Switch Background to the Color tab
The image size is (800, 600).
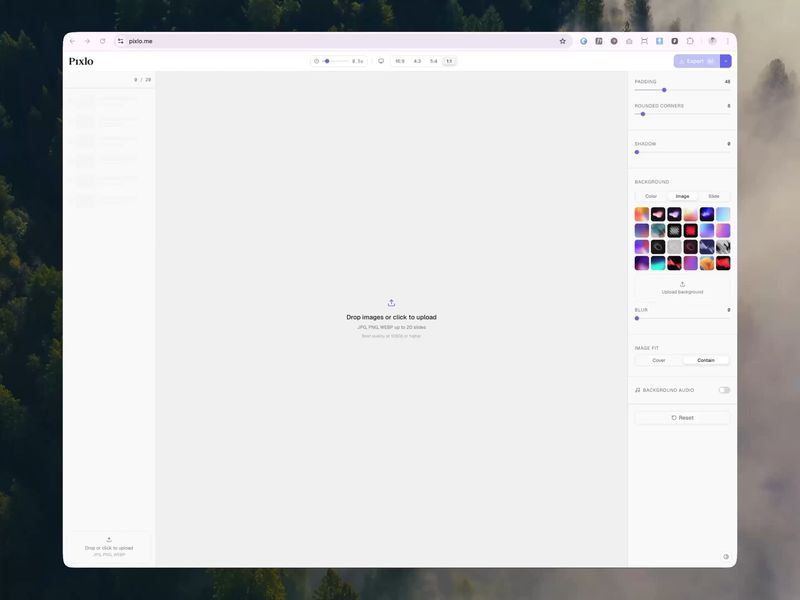click(x=650, y=196)
